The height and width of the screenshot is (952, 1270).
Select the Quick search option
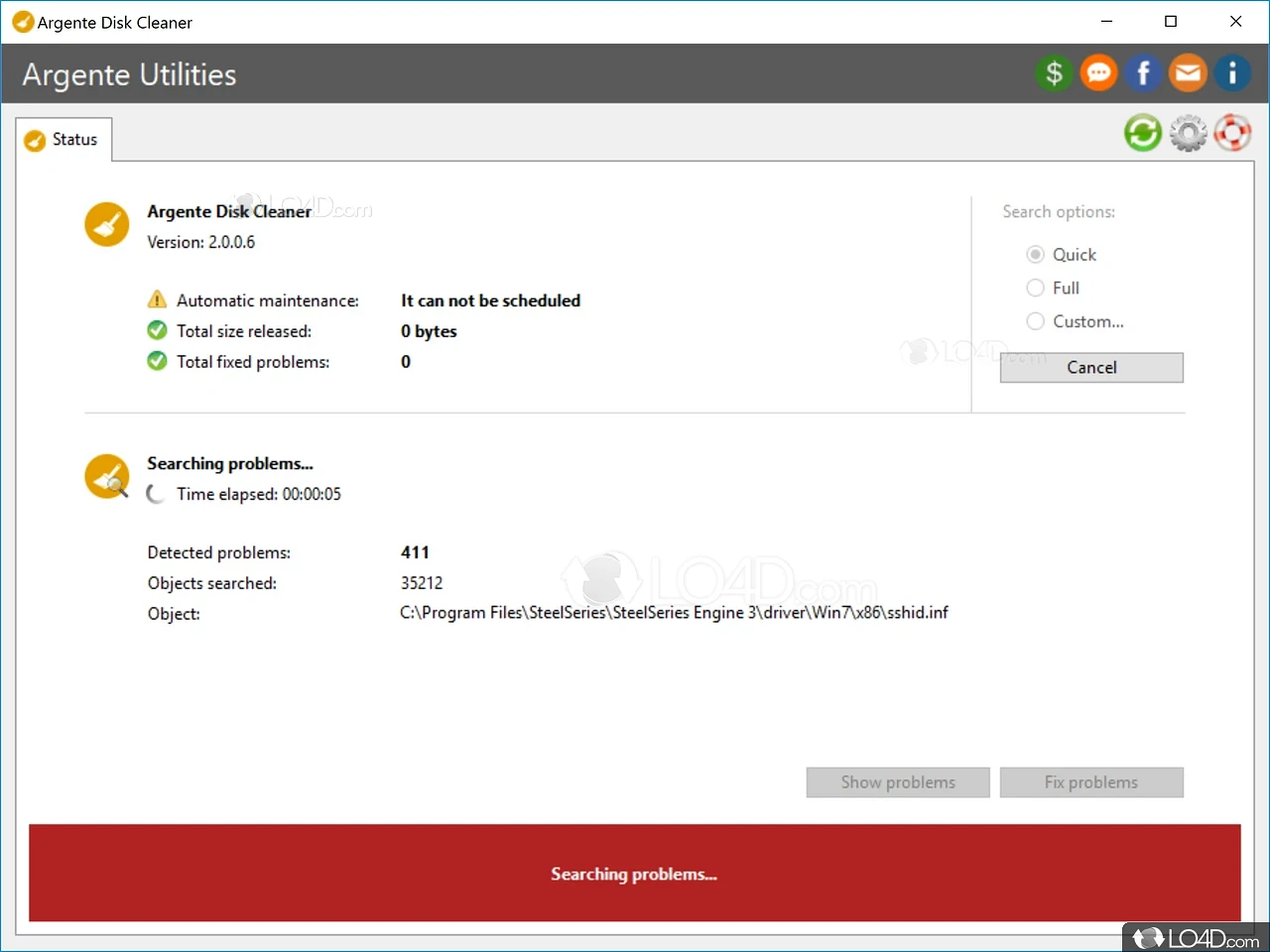(x=1035, y=254)
